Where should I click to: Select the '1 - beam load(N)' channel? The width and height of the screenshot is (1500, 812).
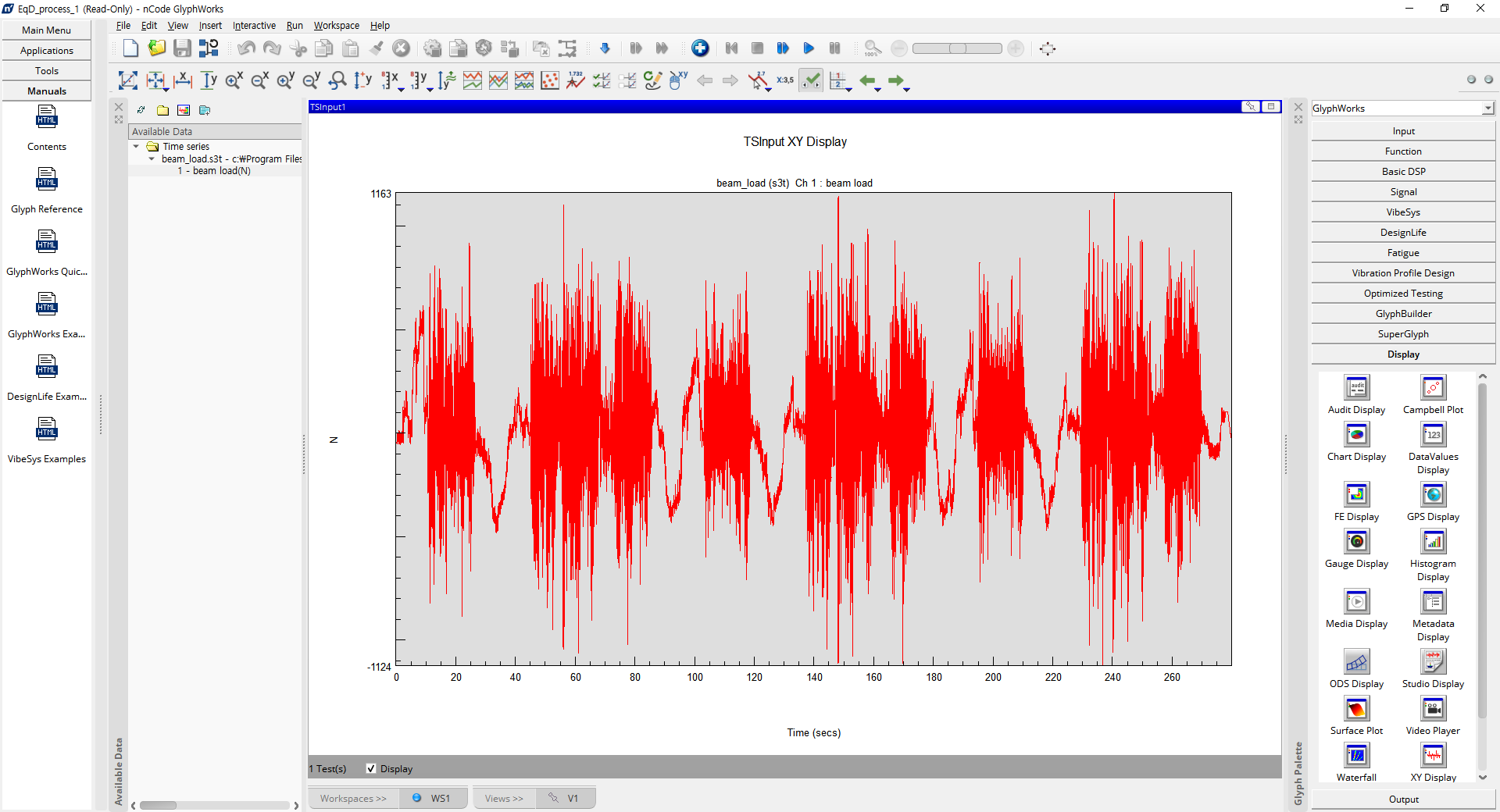click(x=214, y=171)
